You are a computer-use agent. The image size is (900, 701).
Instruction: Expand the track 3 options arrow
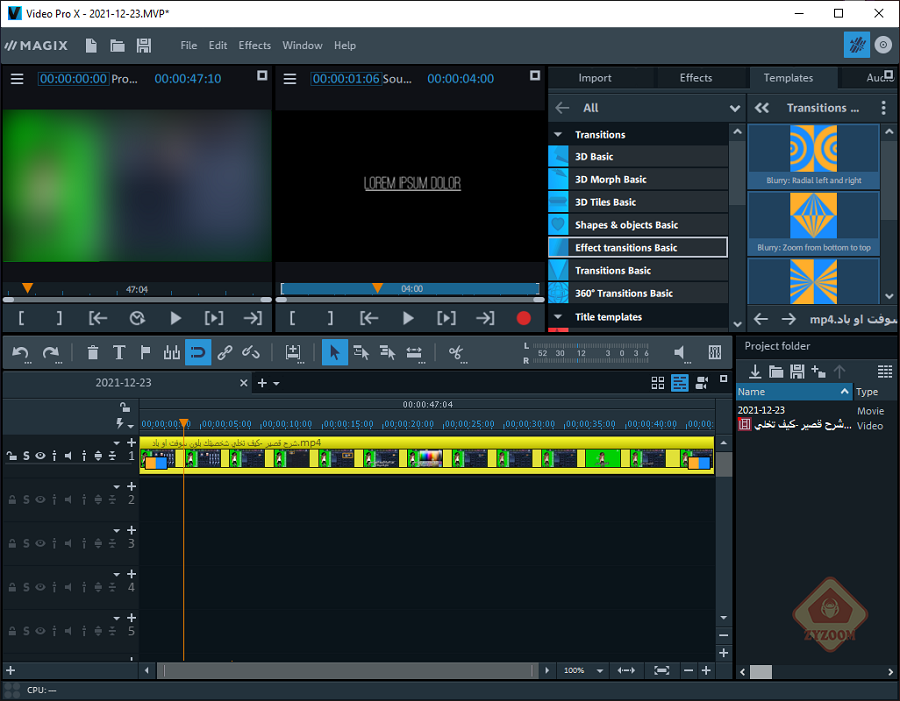point(117,530)
